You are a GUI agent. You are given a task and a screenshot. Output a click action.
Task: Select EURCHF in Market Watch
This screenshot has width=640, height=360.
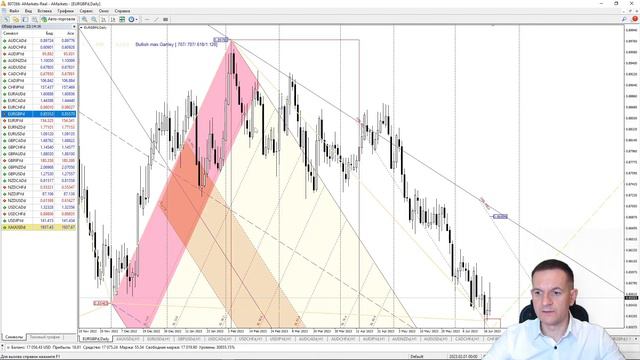pos(39,107)
